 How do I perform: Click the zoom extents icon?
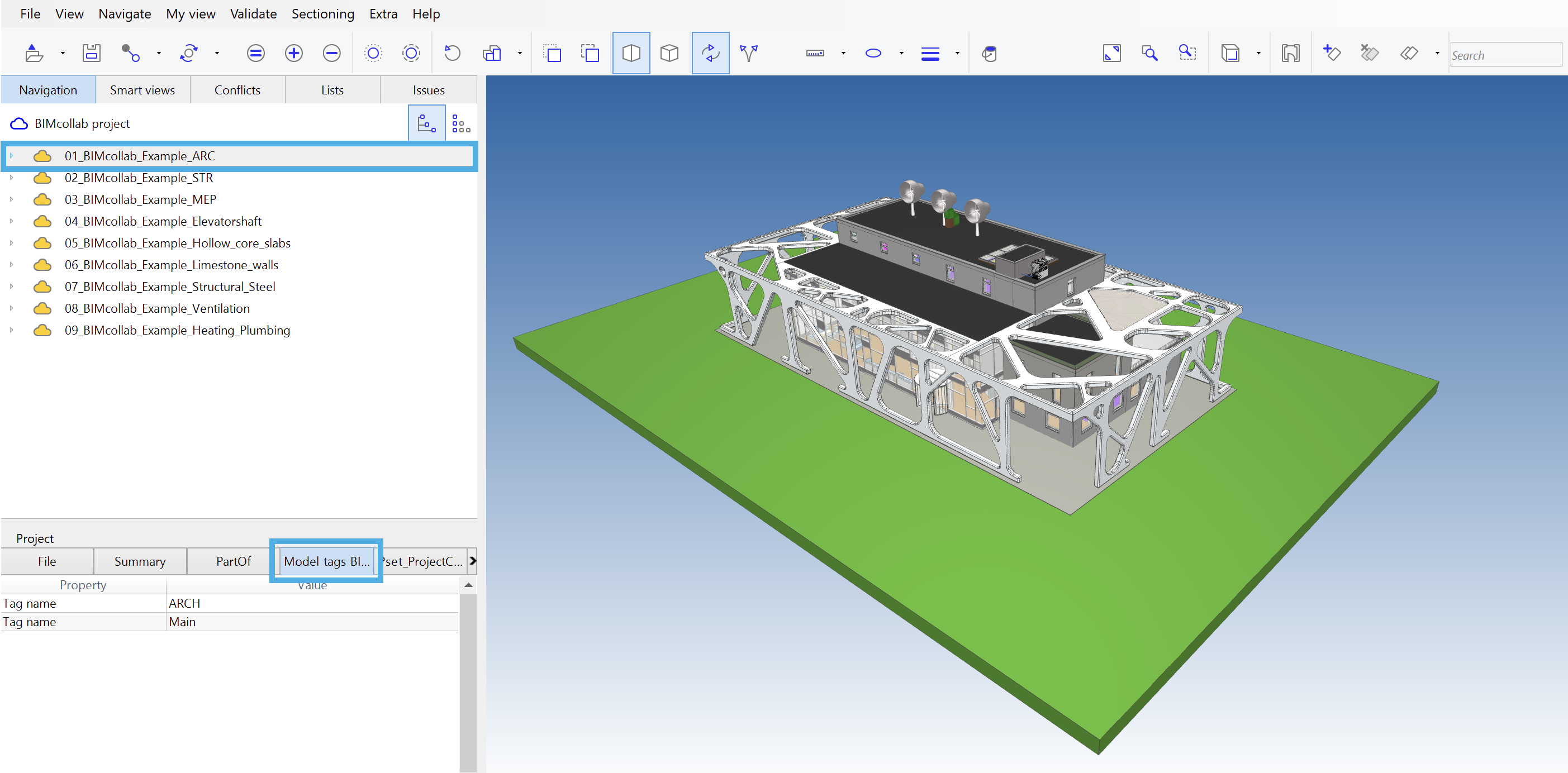point(1111,54)
